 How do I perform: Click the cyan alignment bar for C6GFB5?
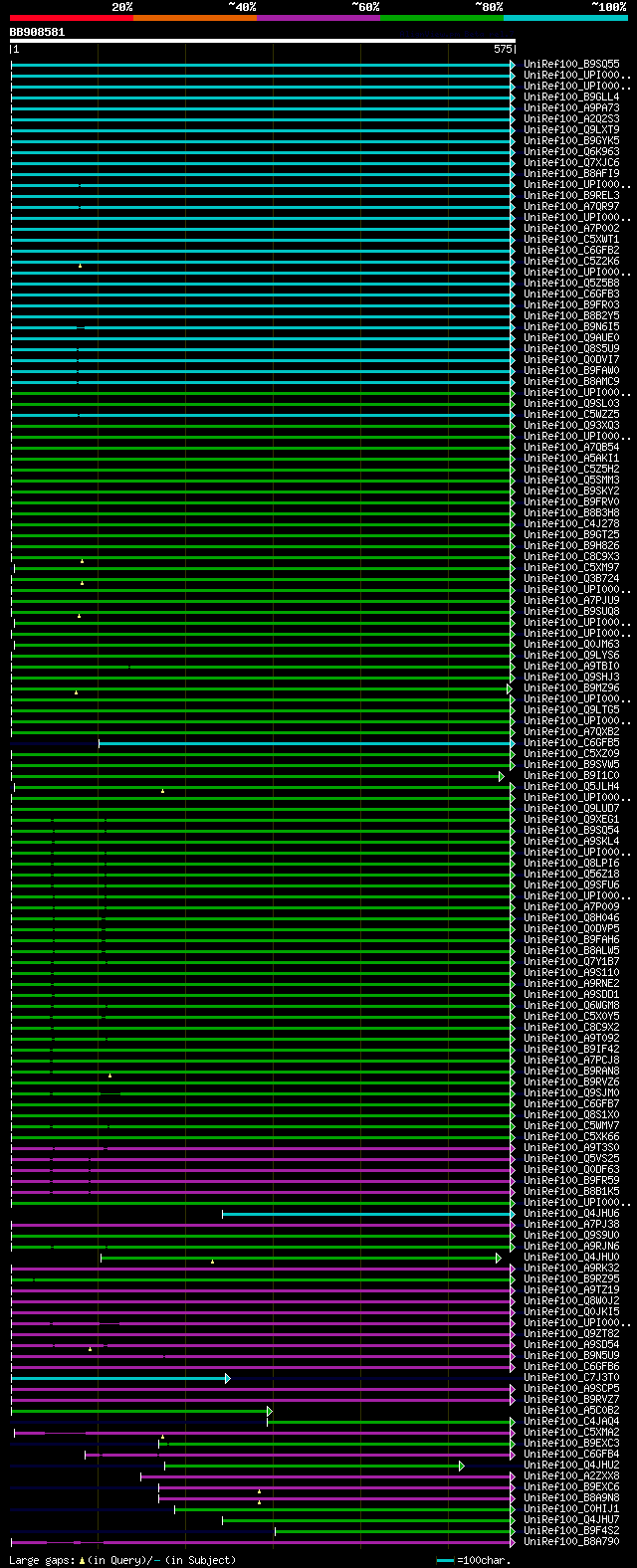[307, 743]
